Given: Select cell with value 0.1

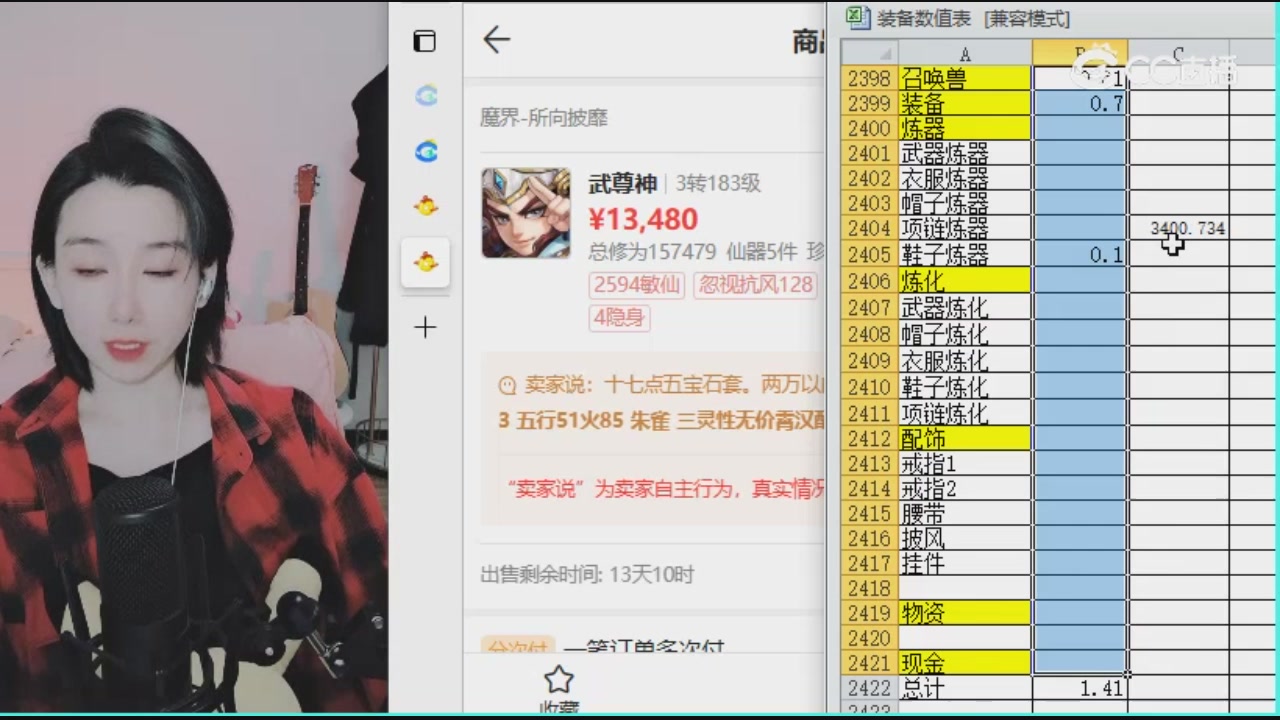Looking at the screenshot, I should pos(1080,254).
